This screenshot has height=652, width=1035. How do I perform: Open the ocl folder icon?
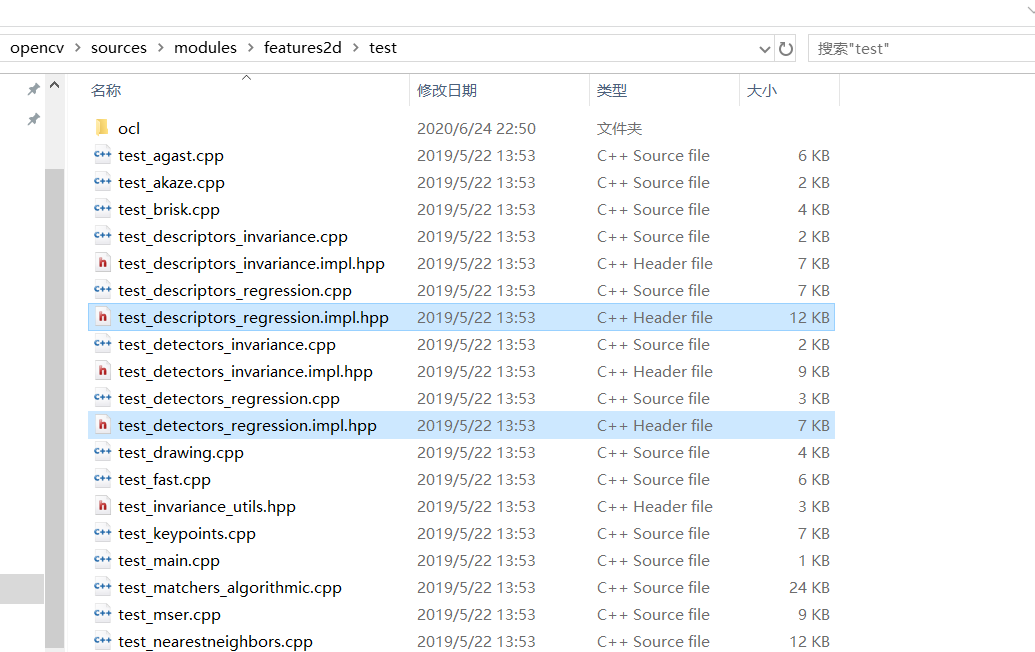pos(101,127)
